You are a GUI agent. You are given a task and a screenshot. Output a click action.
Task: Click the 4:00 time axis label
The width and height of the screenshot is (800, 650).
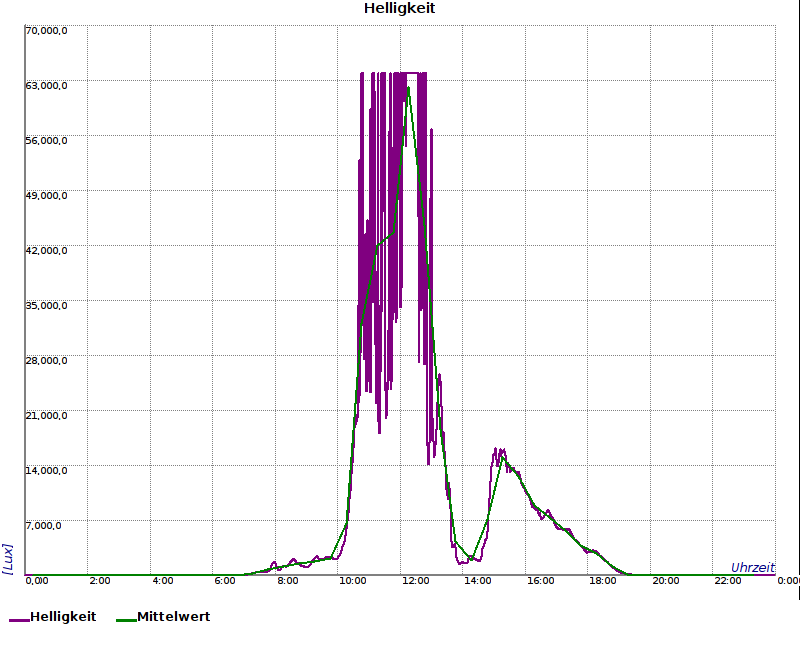tap(162, 581)
